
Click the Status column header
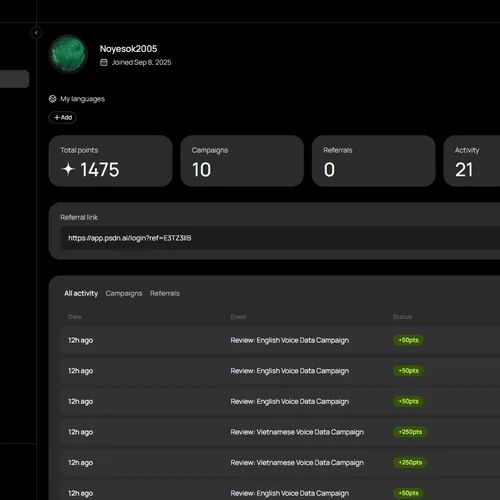click(402, 317)
